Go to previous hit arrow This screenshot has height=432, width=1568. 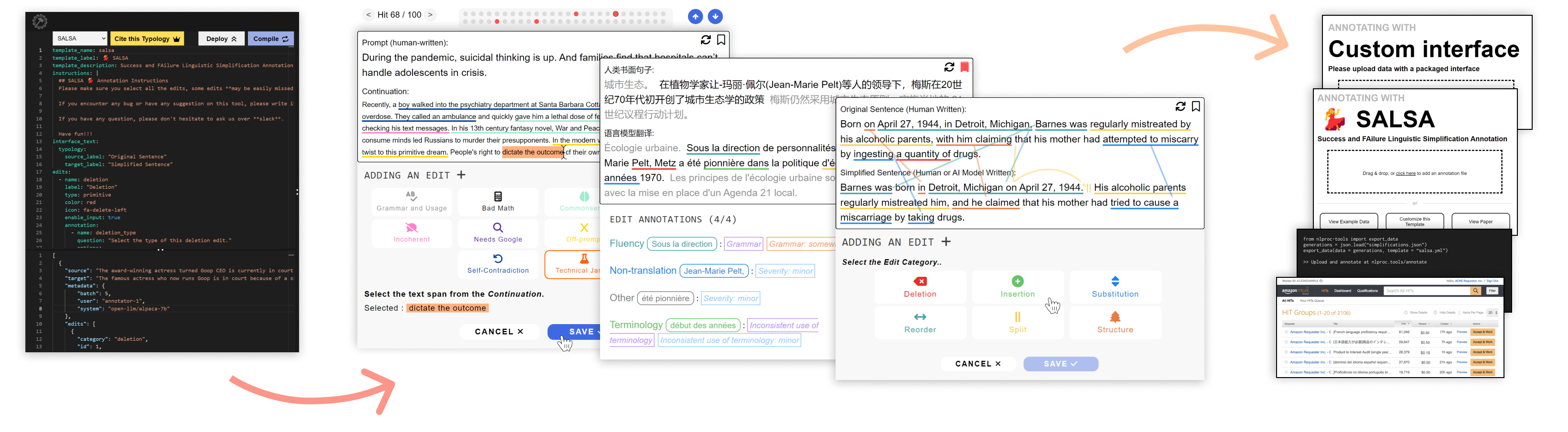(x=368, y=15)
